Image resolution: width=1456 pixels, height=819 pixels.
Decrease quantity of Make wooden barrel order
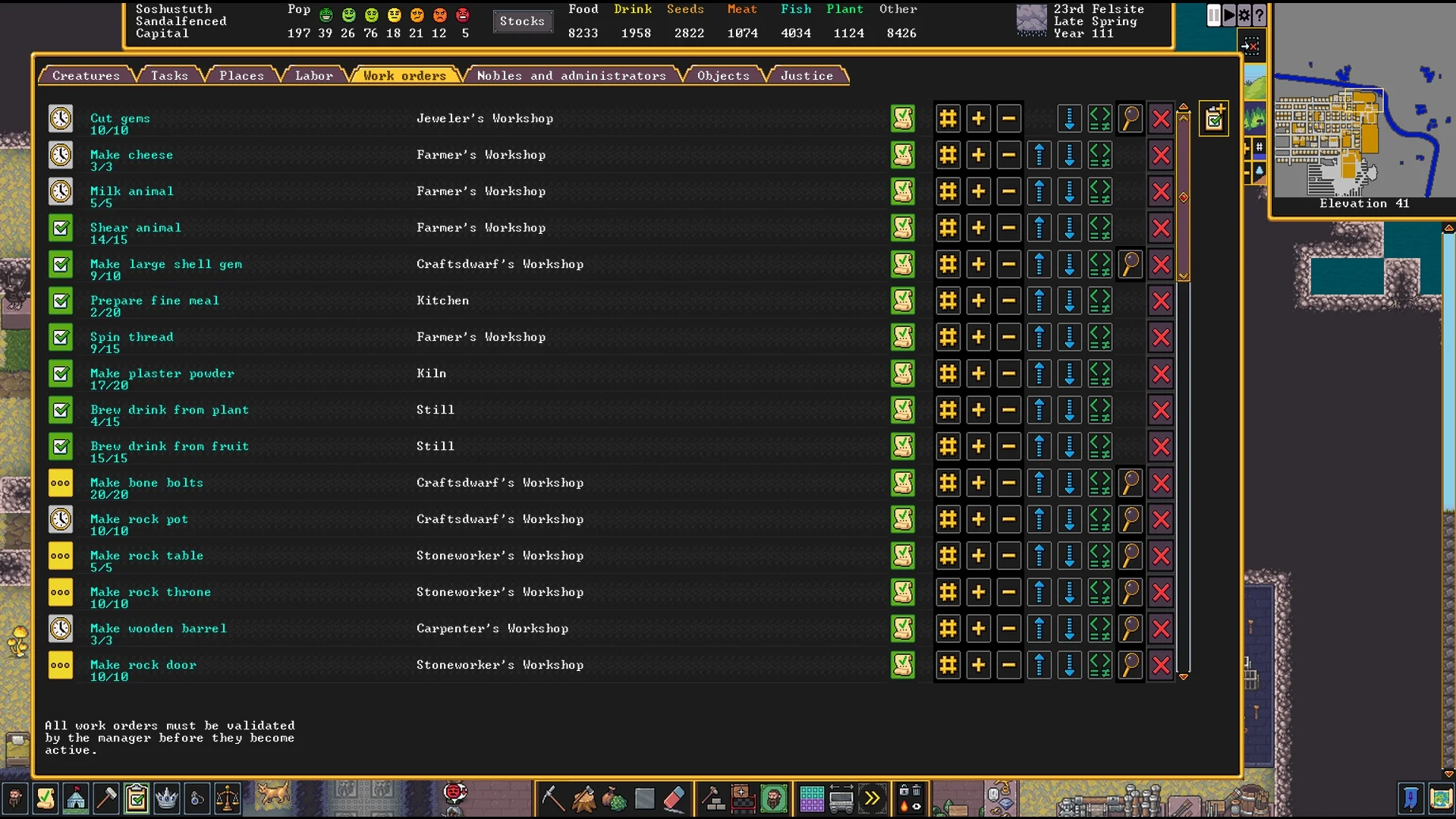pos(1008,628)
